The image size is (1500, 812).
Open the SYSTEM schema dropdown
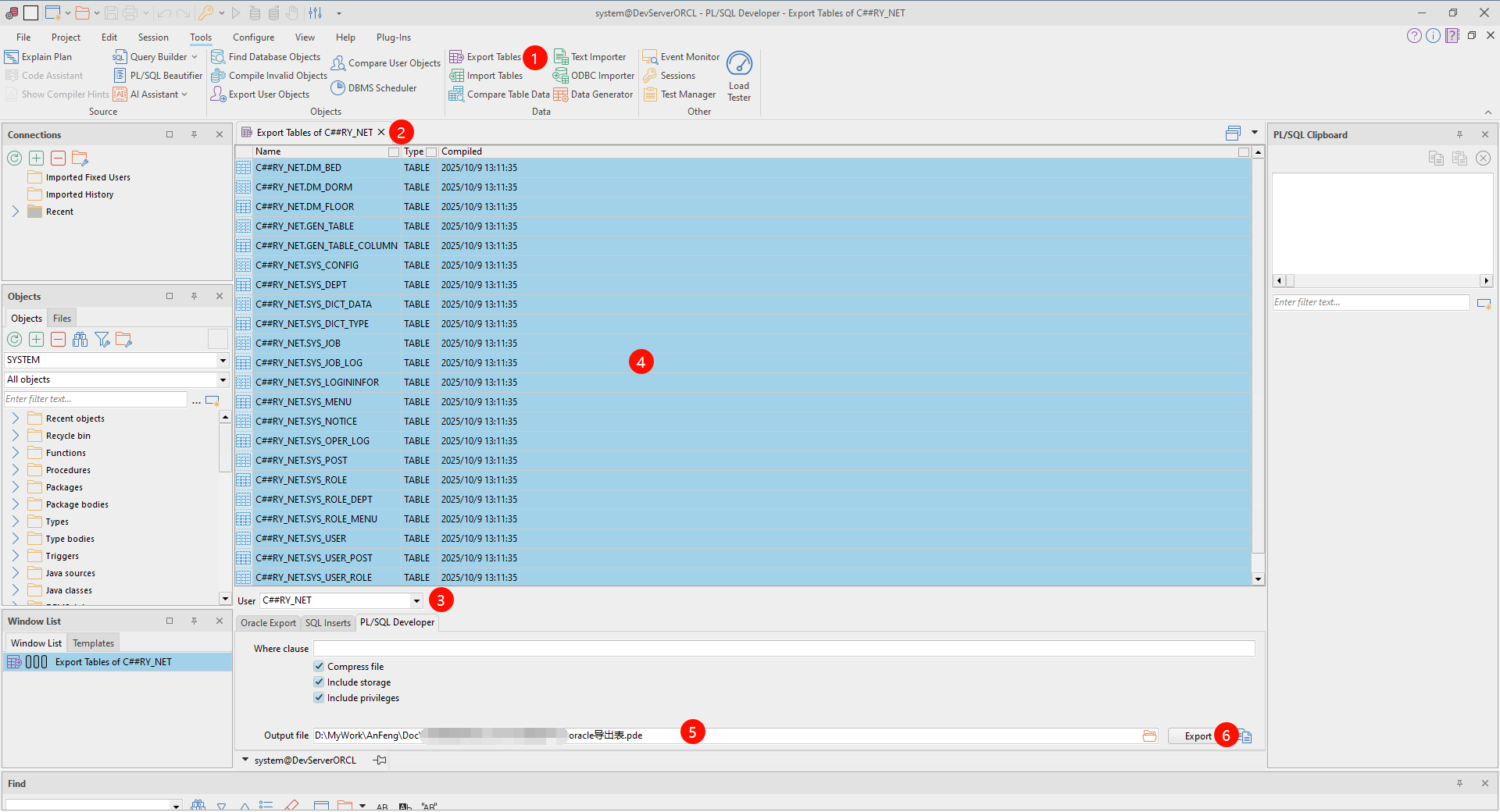pos(223,360)
